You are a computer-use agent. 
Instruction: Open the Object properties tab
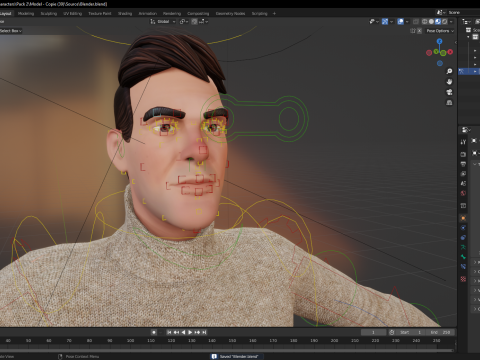coord(463,218)
